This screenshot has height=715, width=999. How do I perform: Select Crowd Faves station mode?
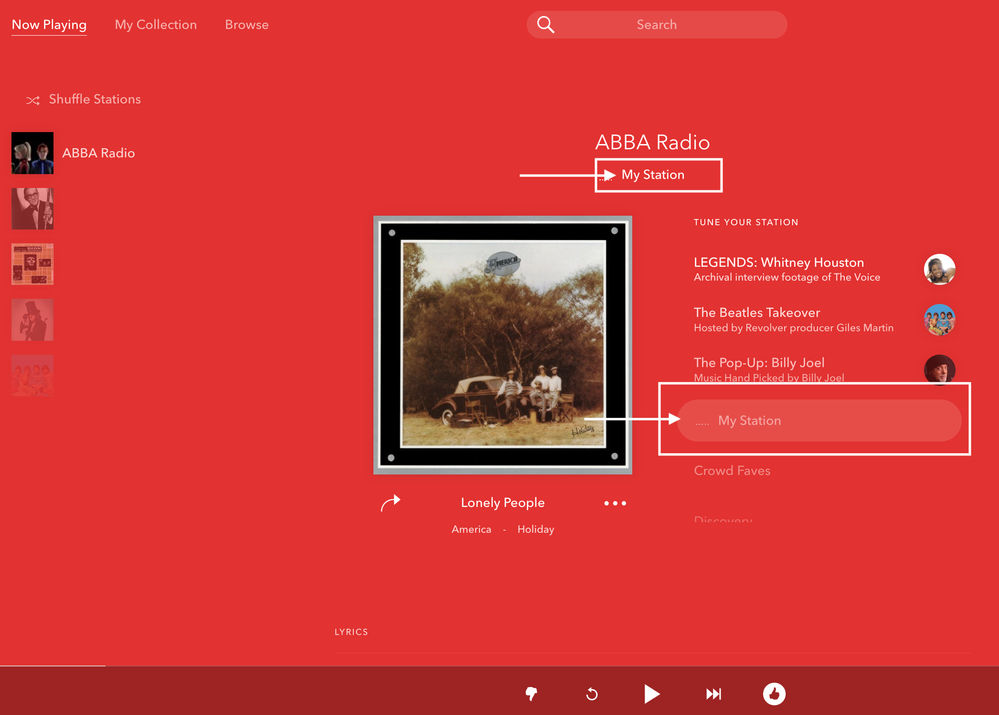point(732,471)
